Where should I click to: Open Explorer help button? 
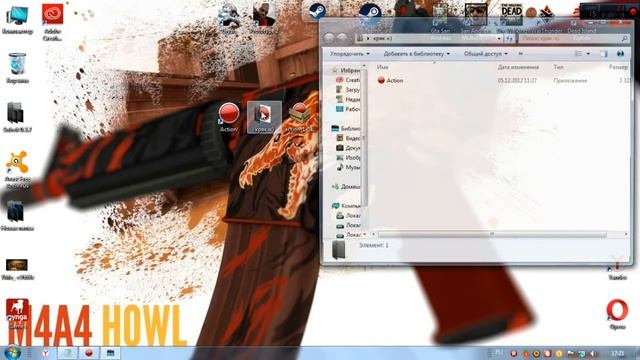click(x=620, y=54)
